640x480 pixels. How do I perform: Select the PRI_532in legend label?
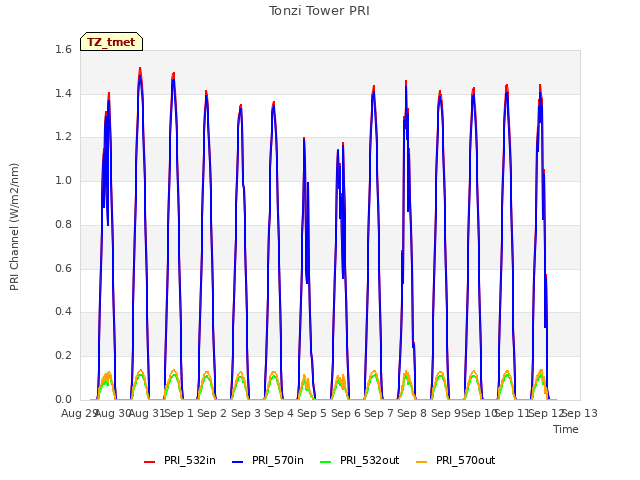click(190, 460)
